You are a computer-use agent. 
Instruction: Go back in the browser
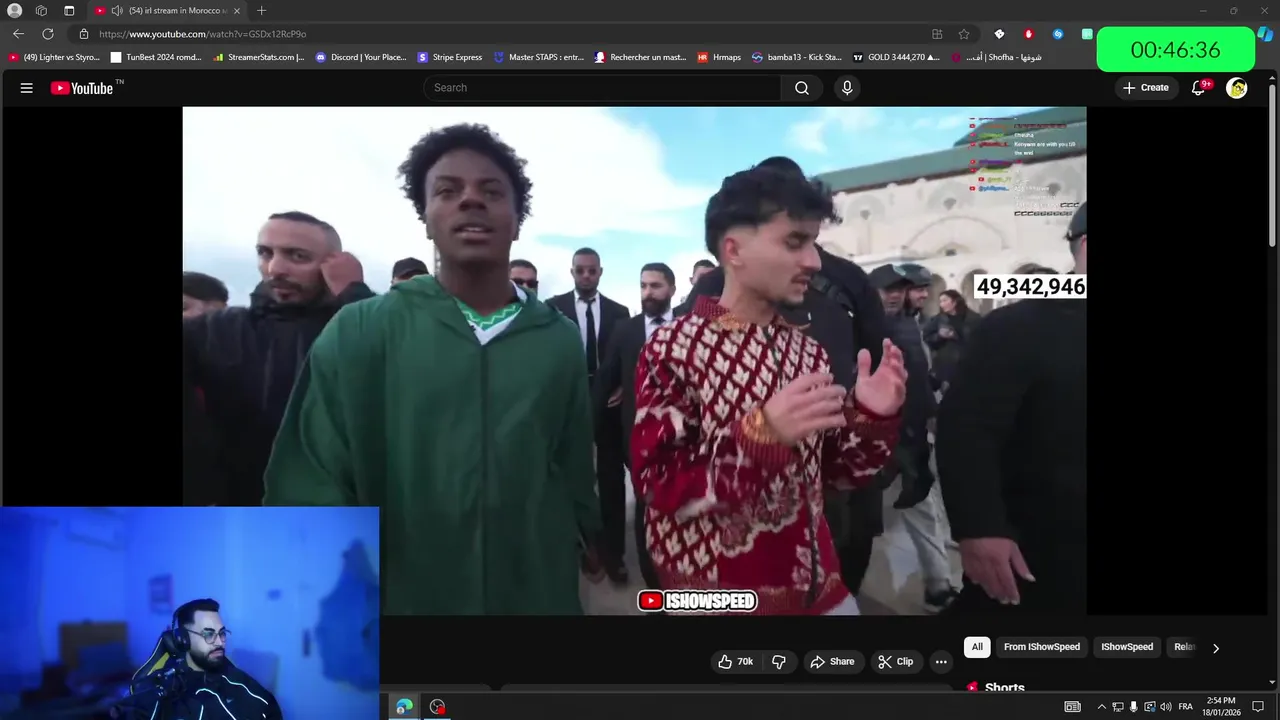tap(18, 34)
